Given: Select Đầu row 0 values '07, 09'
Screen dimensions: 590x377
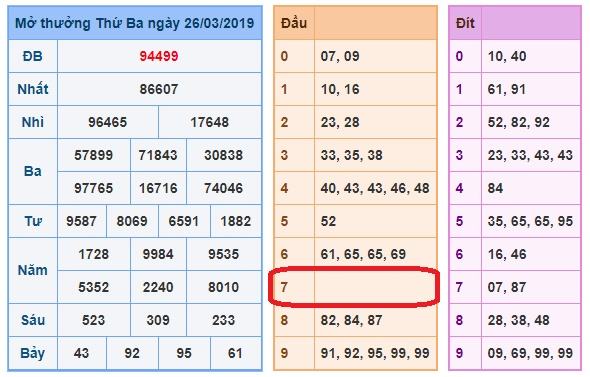Looking at the screenshot, I should [340, 56].
